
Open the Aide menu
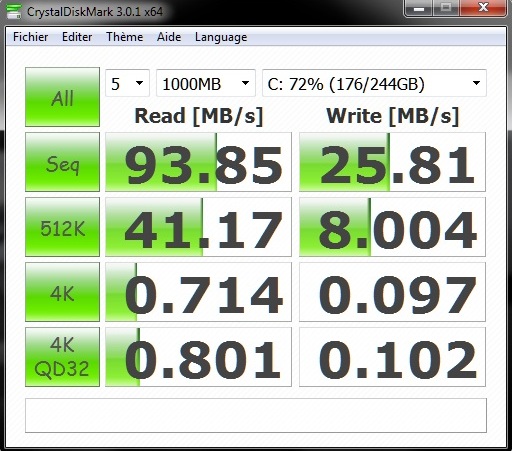[169, 37]
